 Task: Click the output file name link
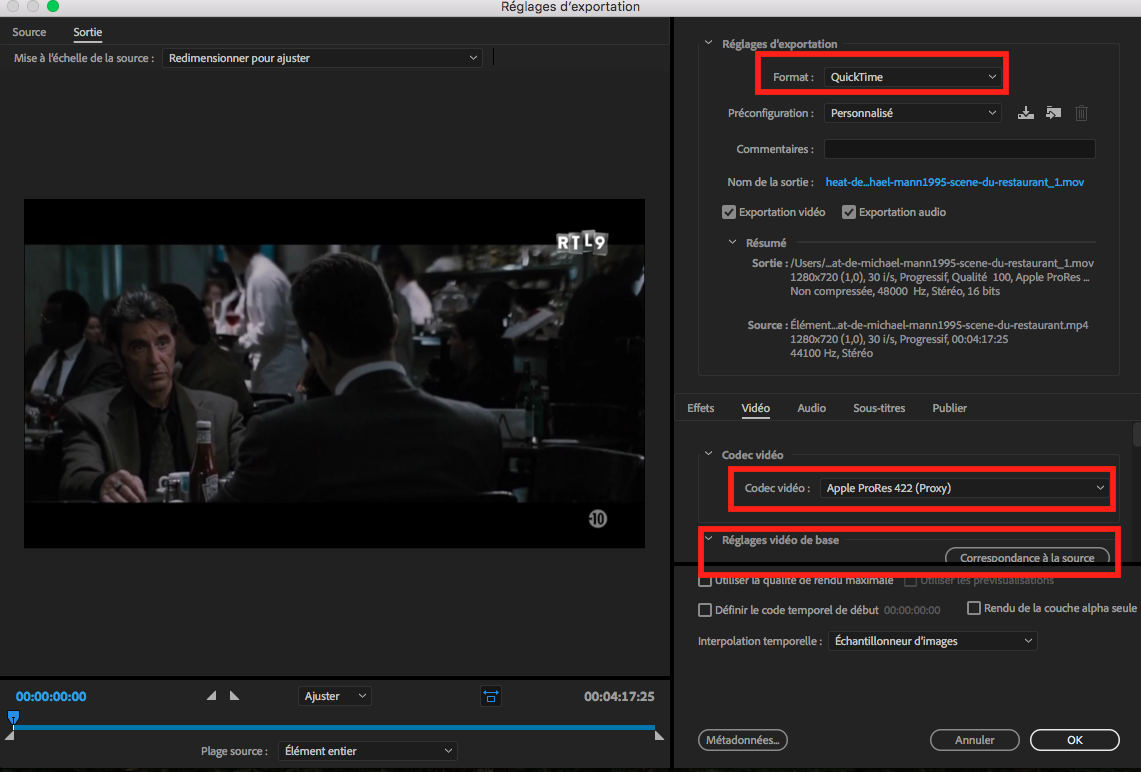[x=955, y=182]
